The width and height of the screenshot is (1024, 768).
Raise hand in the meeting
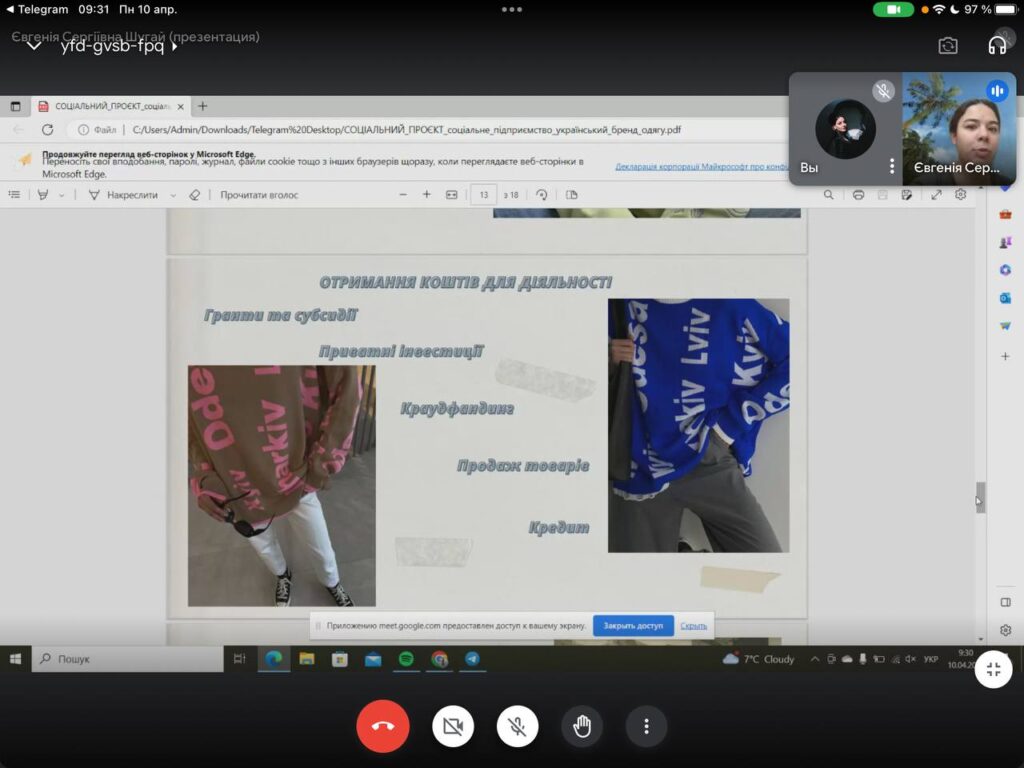(582, 726)
